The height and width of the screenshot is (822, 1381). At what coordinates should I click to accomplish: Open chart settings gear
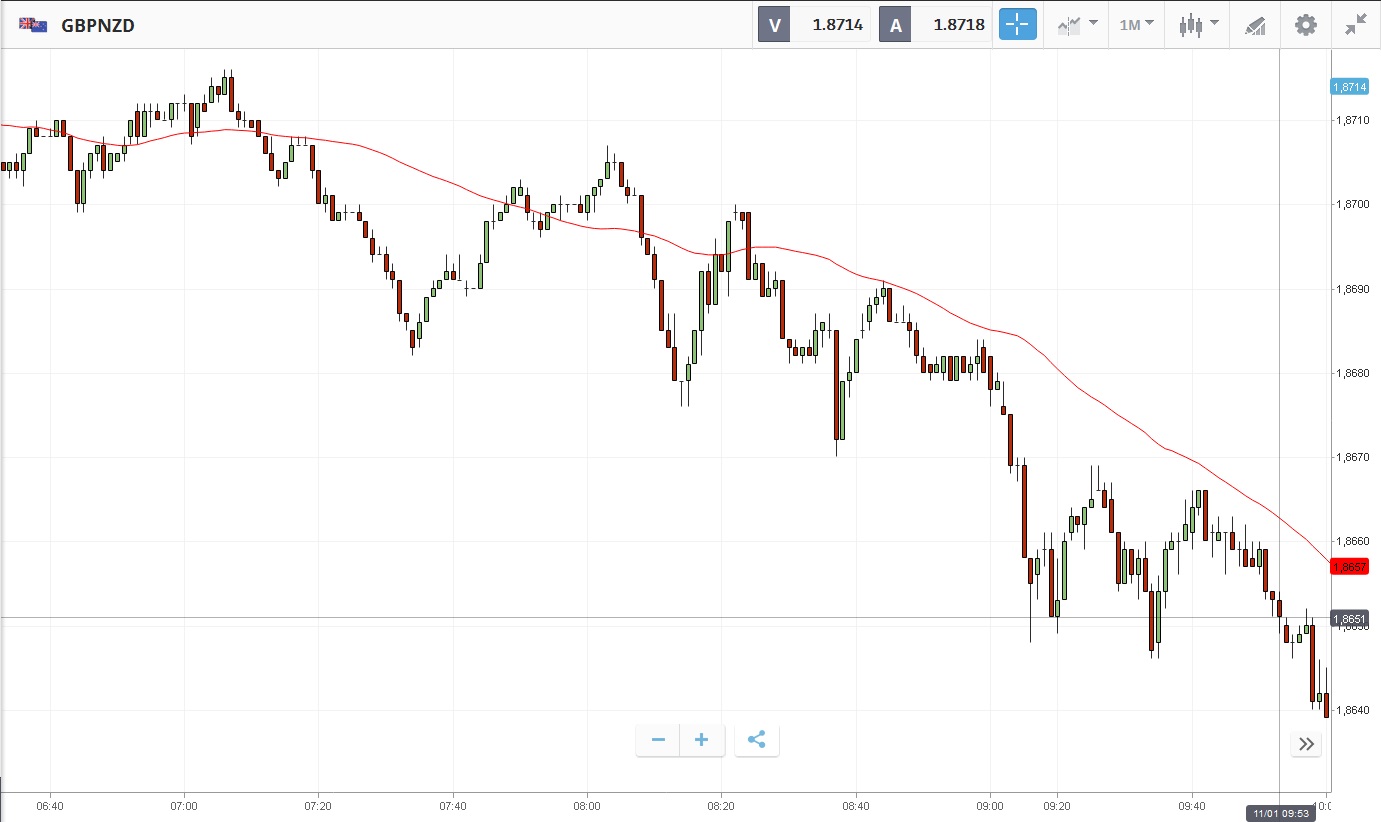coord(1306,25)
